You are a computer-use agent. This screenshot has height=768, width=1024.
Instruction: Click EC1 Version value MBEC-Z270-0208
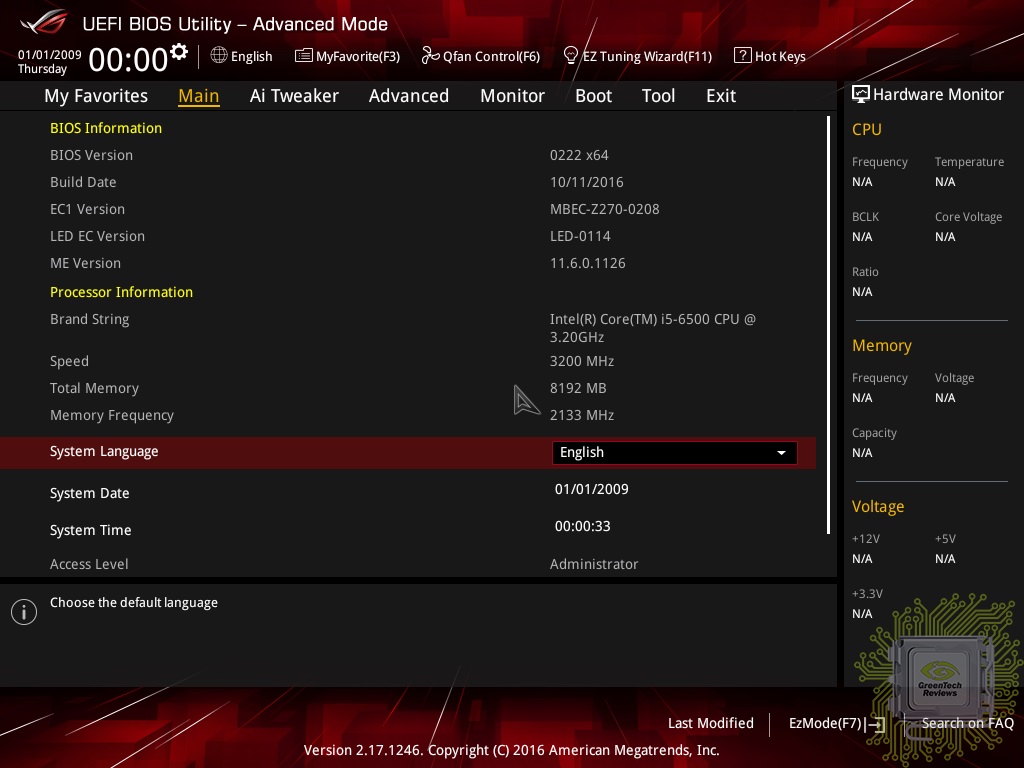(x=605, y=210)
